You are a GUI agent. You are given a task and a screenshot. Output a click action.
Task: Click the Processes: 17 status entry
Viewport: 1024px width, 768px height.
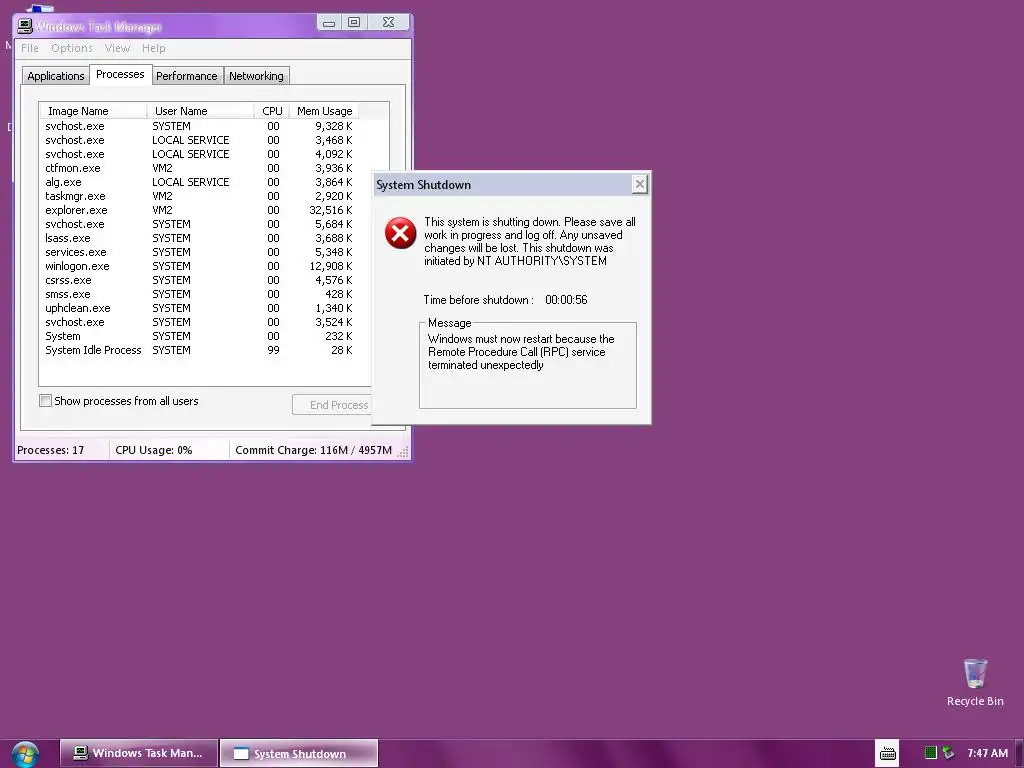tap(61, 450)
